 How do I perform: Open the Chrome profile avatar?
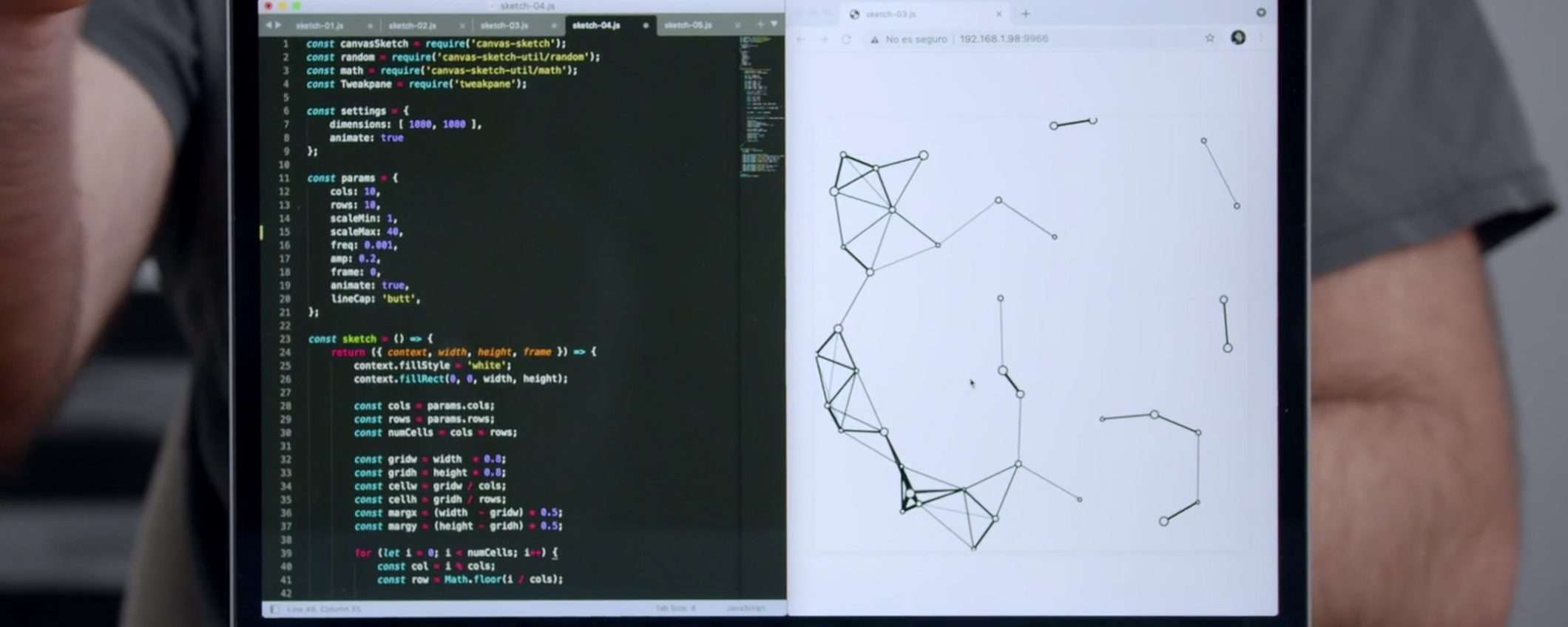coord(1238,38)
